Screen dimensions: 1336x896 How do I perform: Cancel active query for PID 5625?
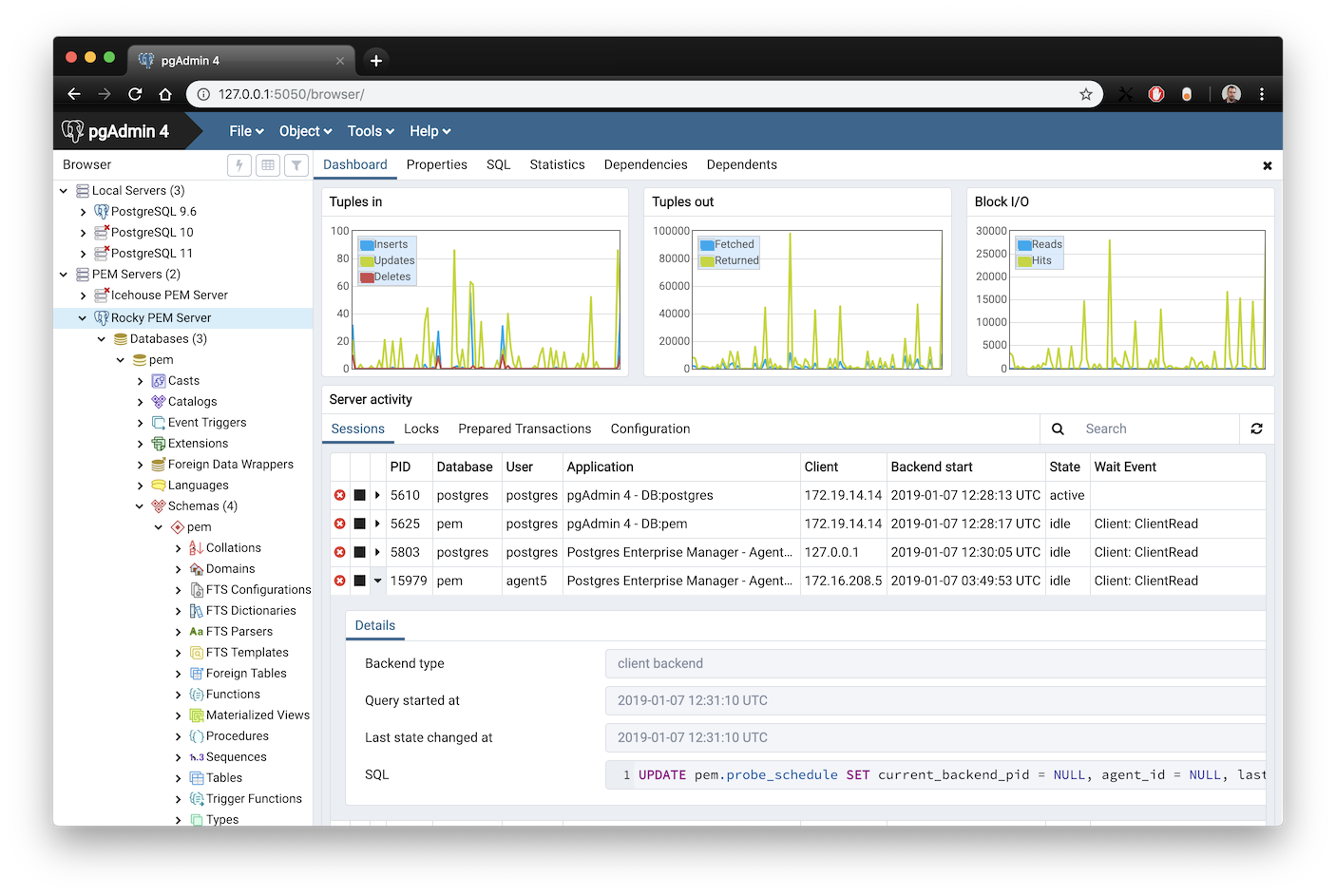tap(360, 524)
